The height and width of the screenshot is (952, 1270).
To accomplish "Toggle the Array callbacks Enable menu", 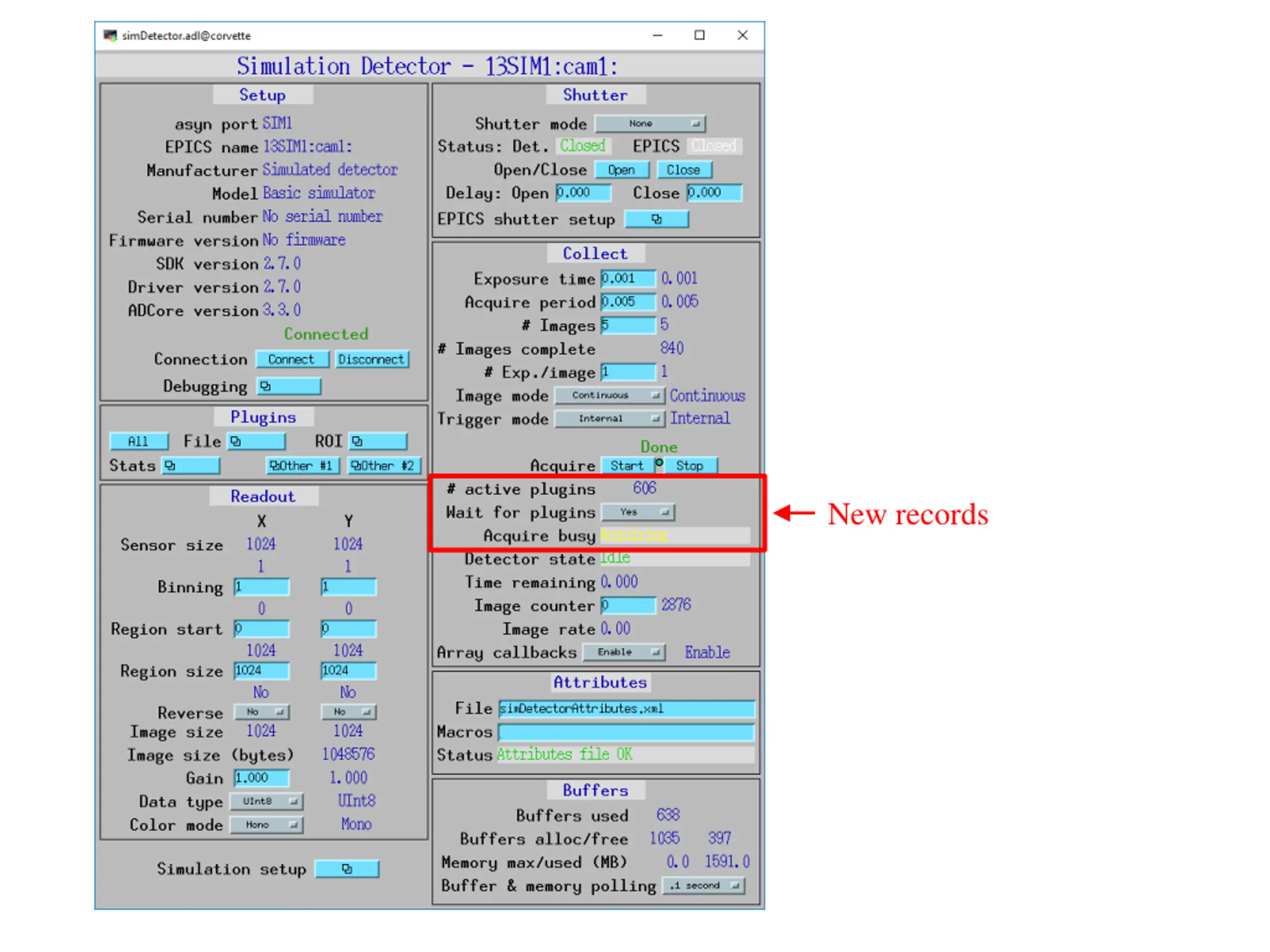I will point(624,652).
